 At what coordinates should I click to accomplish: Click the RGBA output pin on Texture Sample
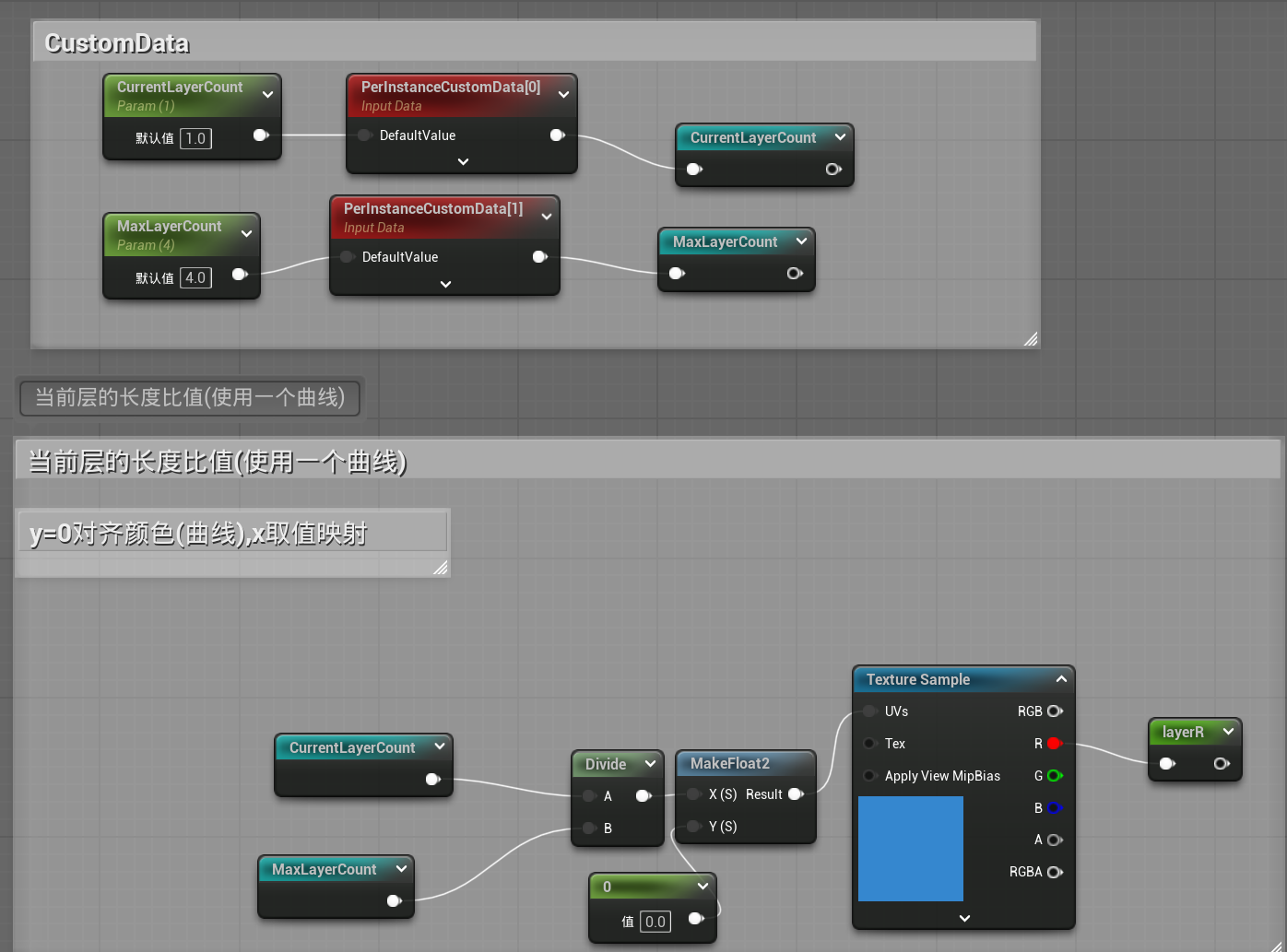1055,872
